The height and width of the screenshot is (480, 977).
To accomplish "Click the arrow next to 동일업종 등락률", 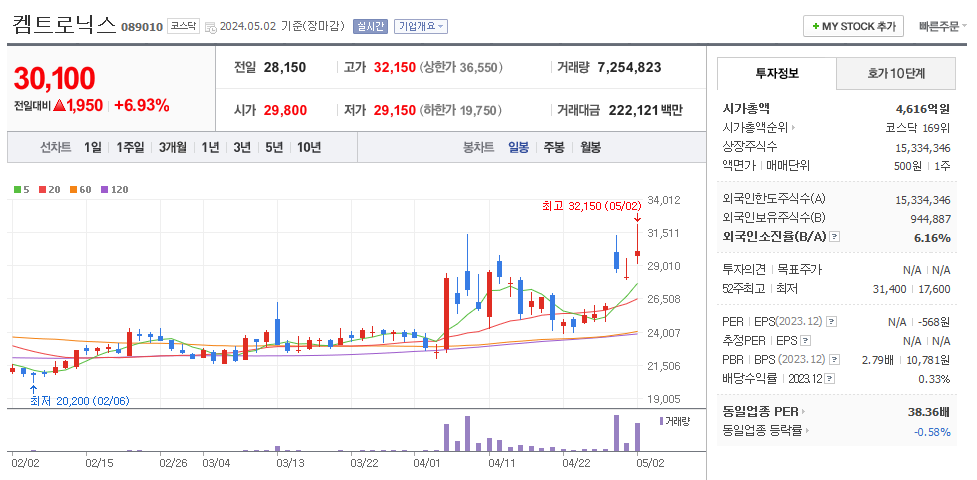I will click(808, 431).
